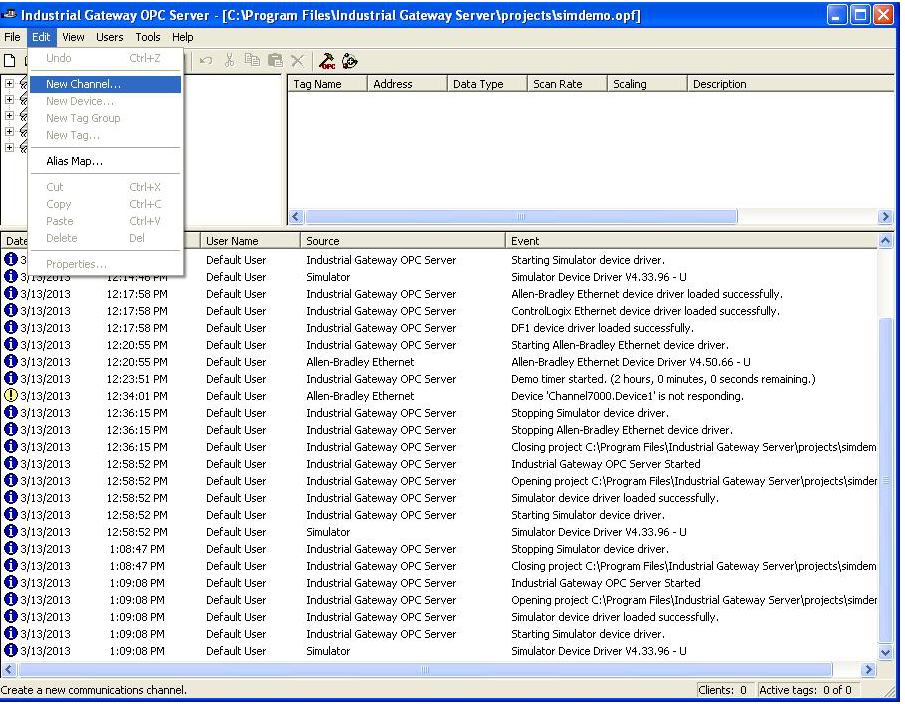Launch the OPC Quick Client tool
The image size is (905, 704).
[x=327, y=61]
